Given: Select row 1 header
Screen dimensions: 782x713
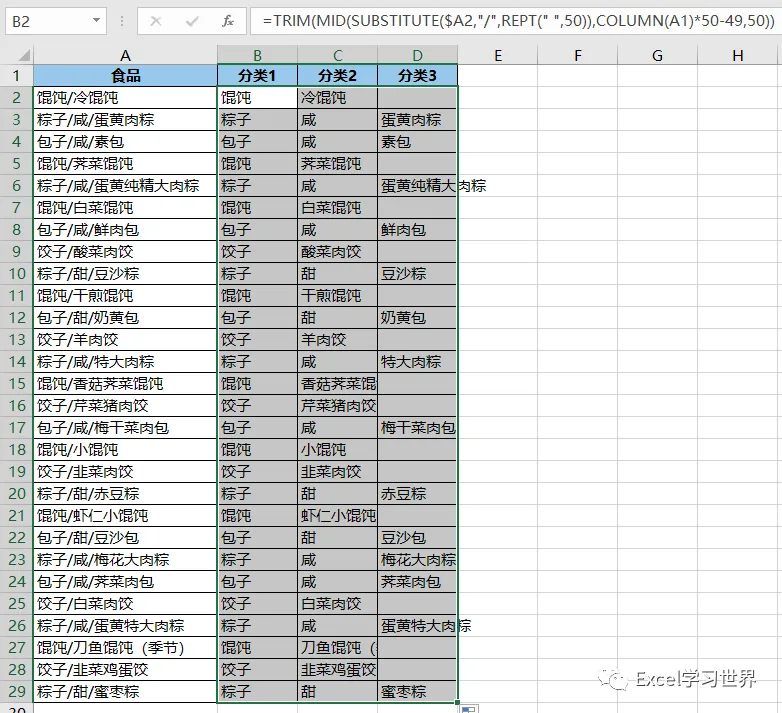Looking at the screenshot, I should pyautogui.click(x=16, y=76).
